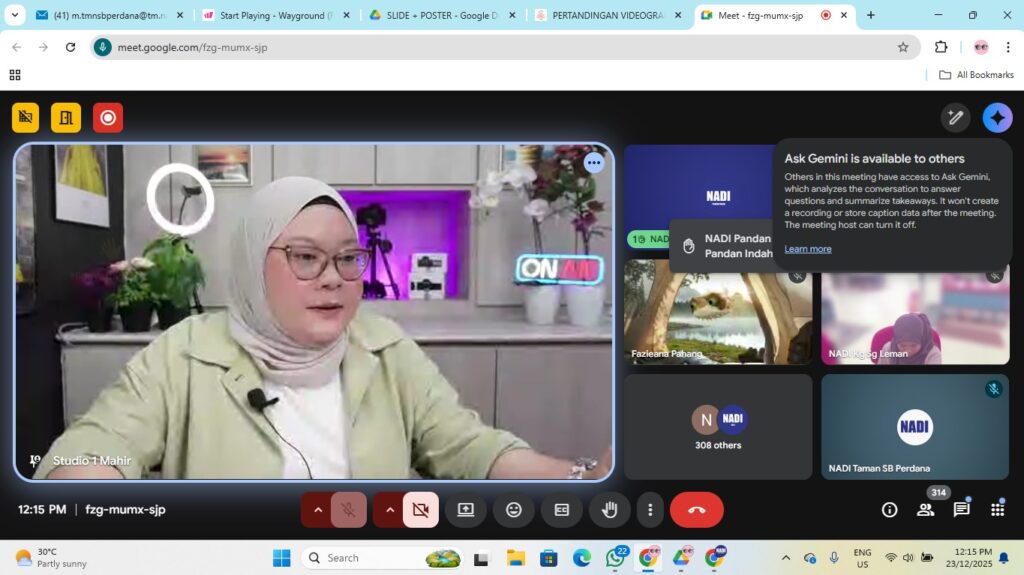Open the 308 others participants tile

pos(719,427)
